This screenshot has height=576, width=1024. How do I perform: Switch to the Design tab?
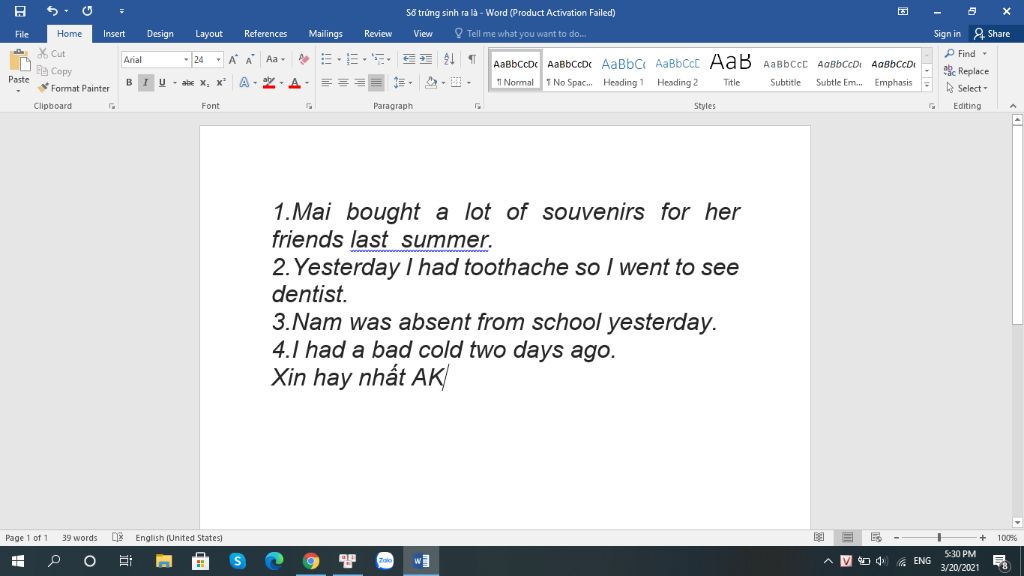[160, 34]
